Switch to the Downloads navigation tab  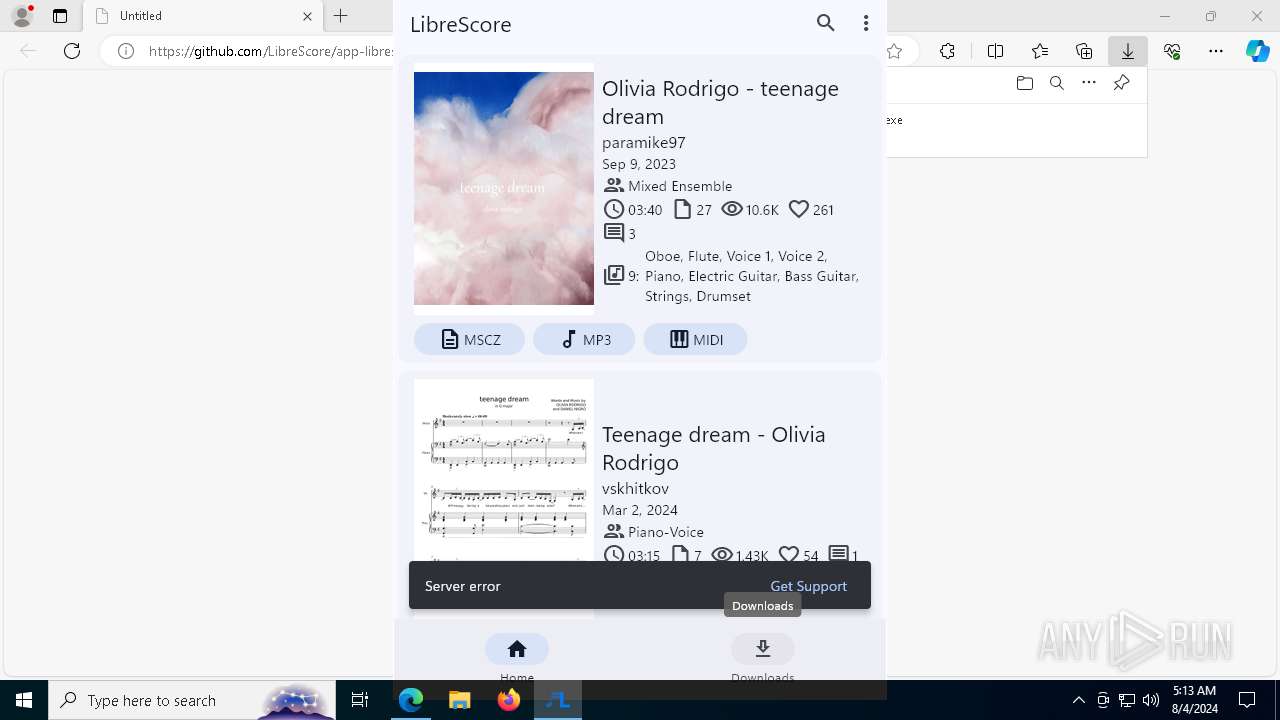[763, 658]
